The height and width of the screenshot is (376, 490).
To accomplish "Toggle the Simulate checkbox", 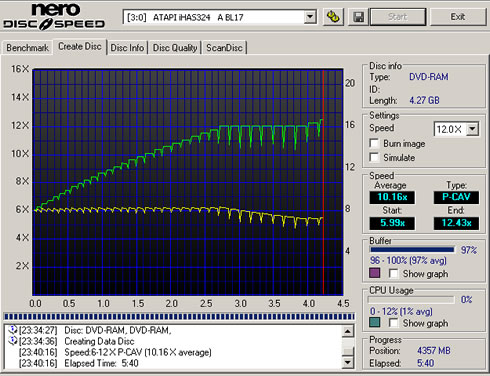I will [374, 157].
